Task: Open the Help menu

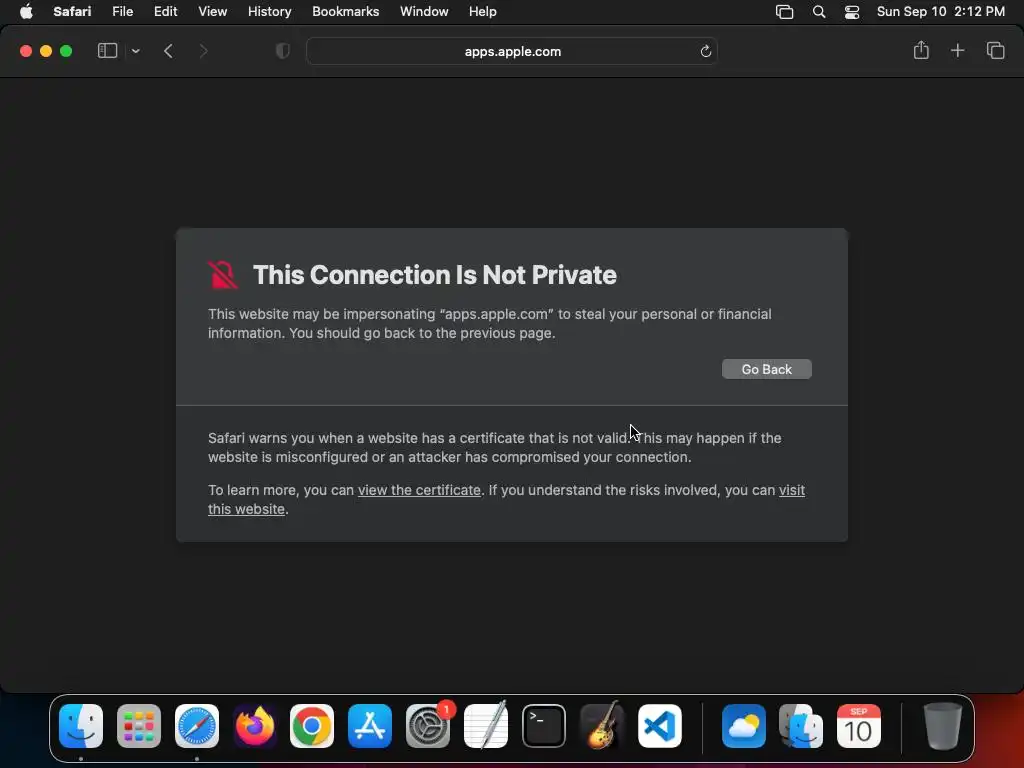Action: click(483, 12)
